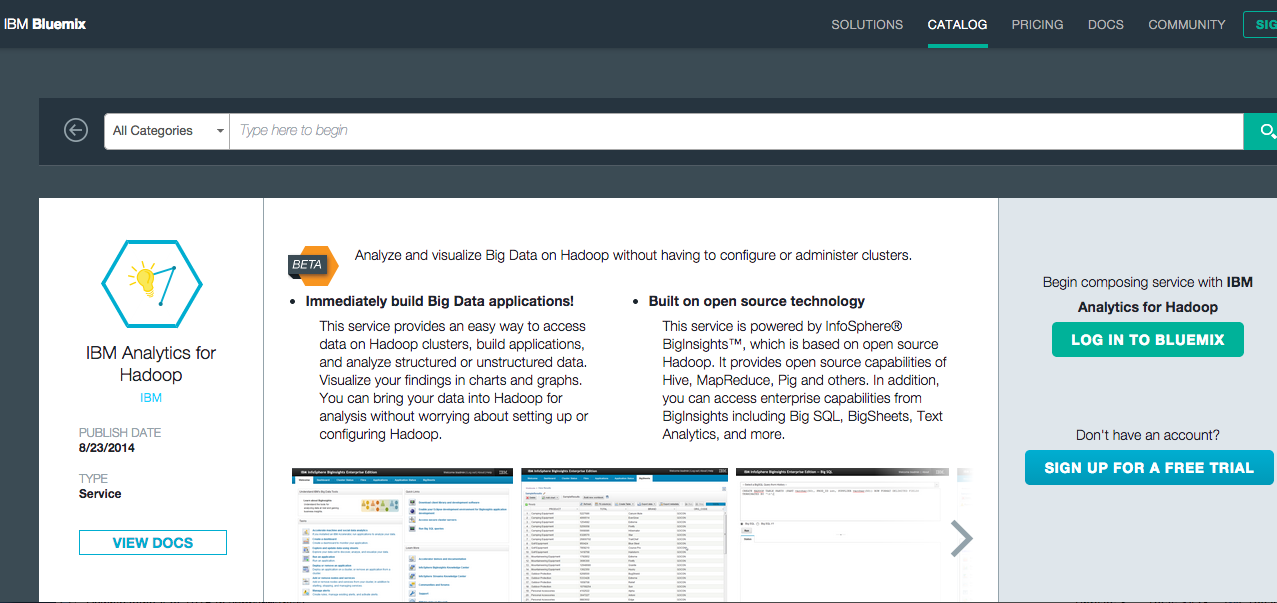Viewport: 1277px width, 603px height.
Task: Click the catalog search input field
Action: pos(735,131)
